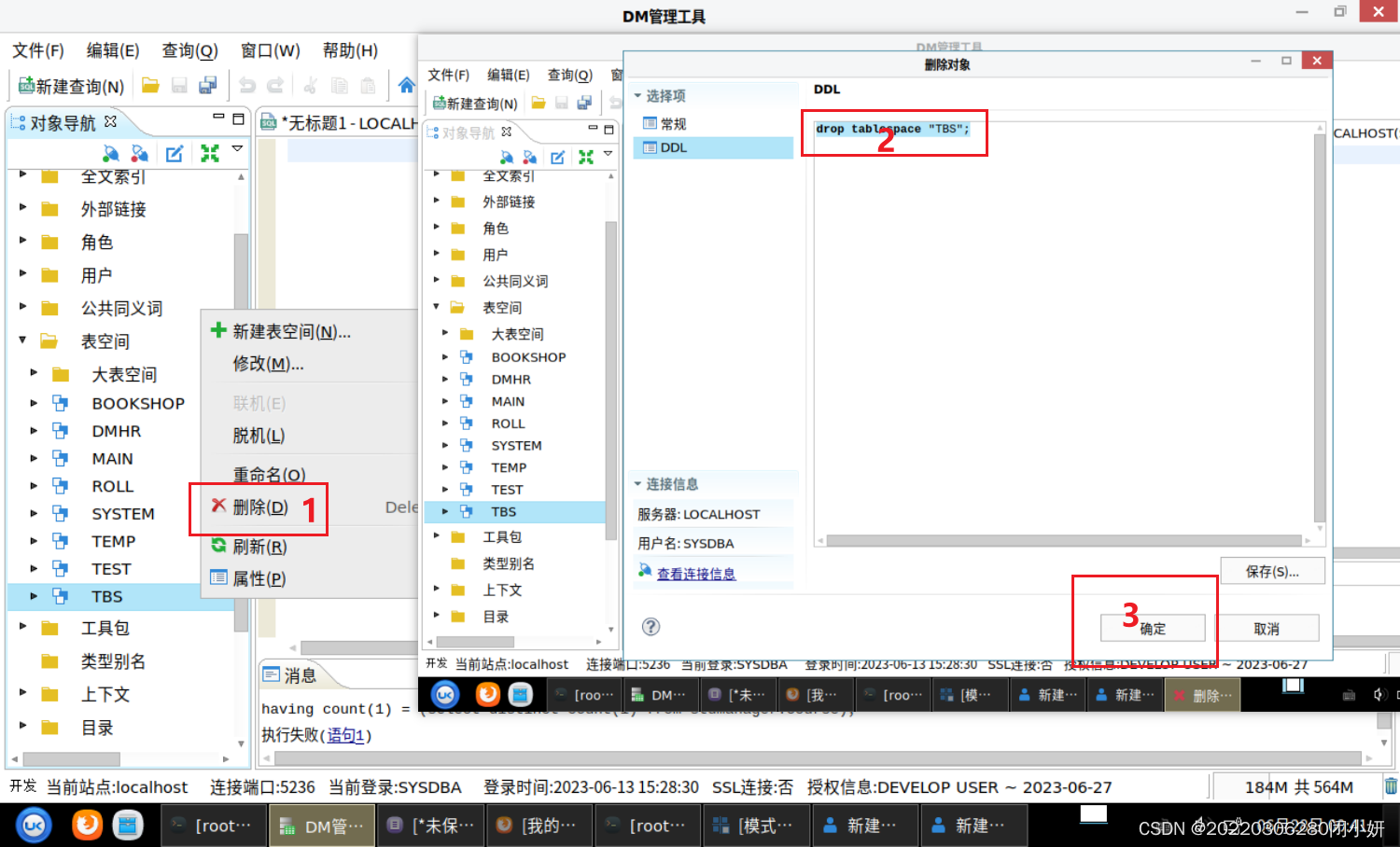The image size is (1400, 847).
Task: Click 确定 button in 删除对象 dialog
Action: [1153, 628]
